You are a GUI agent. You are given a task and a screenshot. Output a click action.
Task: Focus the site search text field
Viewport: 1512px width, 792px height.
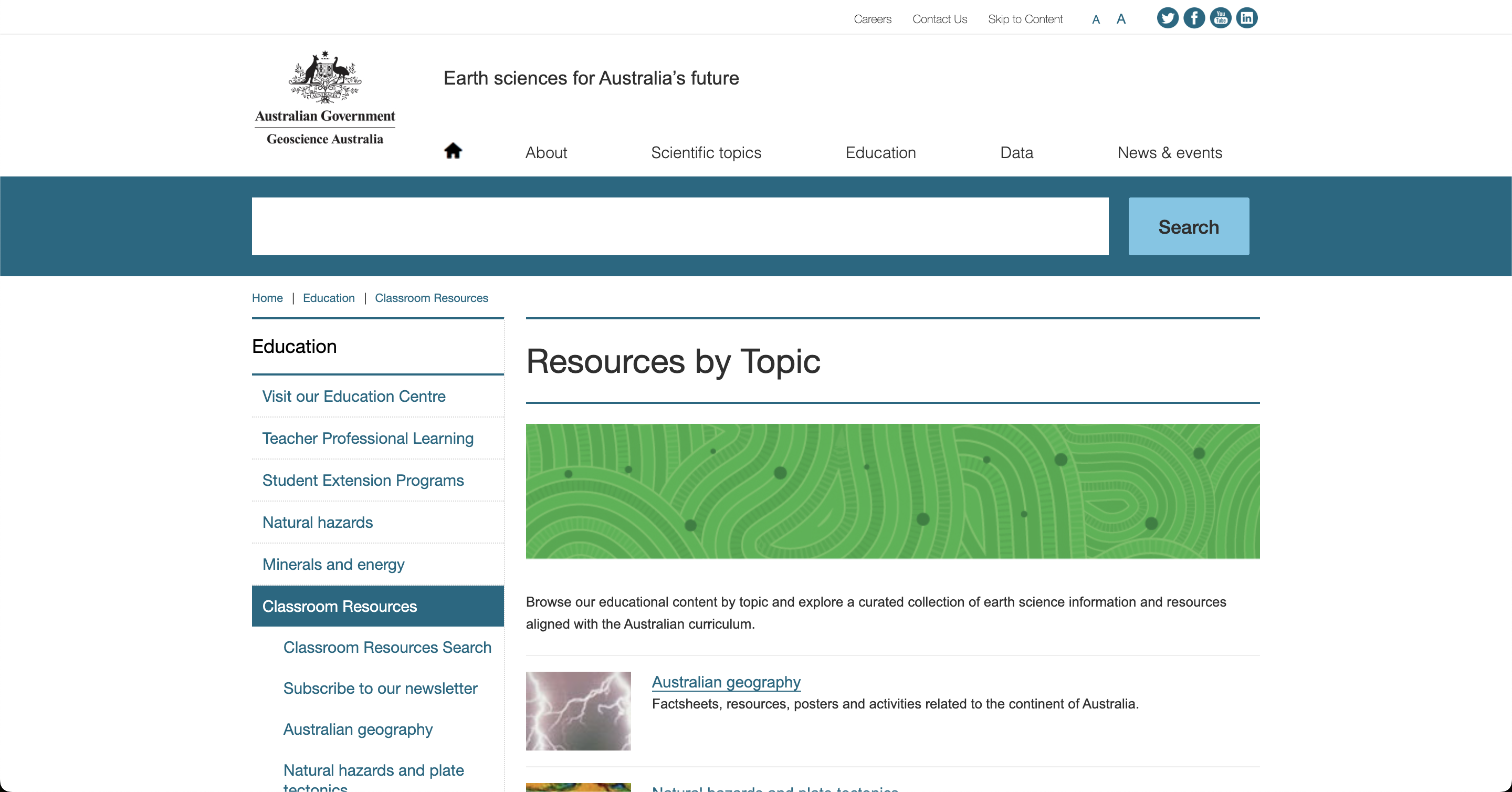point(680,226)
